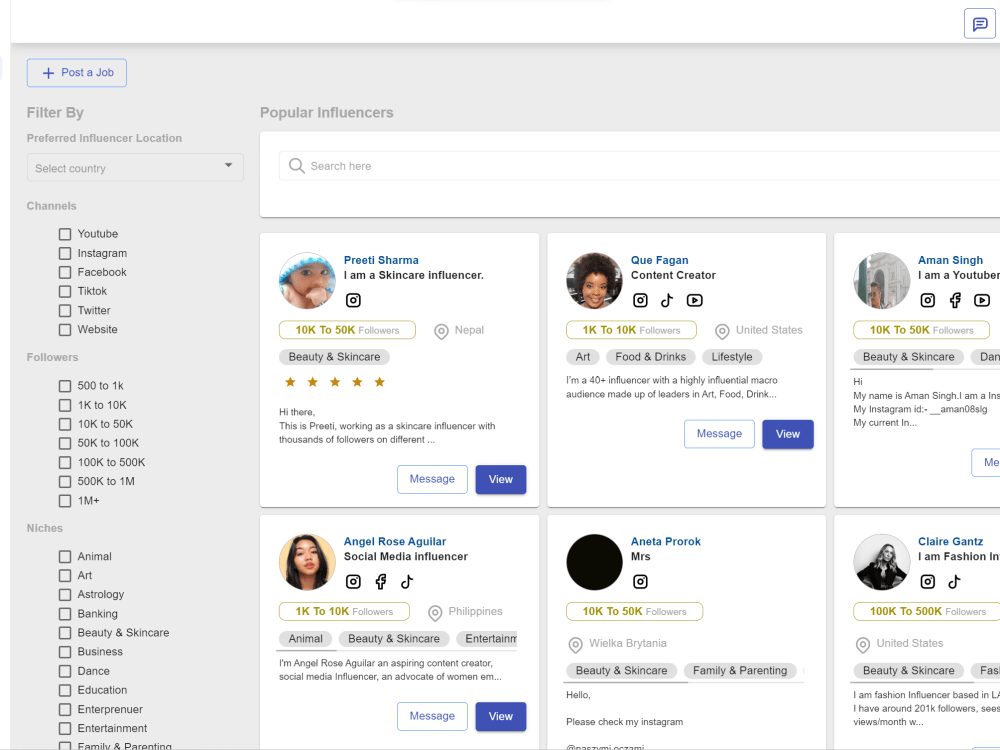This screenshot has width=1000, height=750.
Task: Click Claire Gantz's Instagram icon
Action: pyautogui.click(x=928, y=582)
